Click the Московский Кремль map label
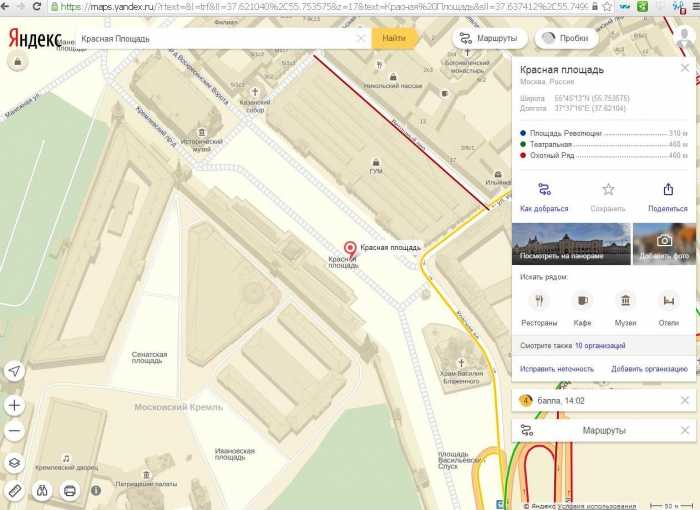 pyautogui.click(x=179, y=407)
